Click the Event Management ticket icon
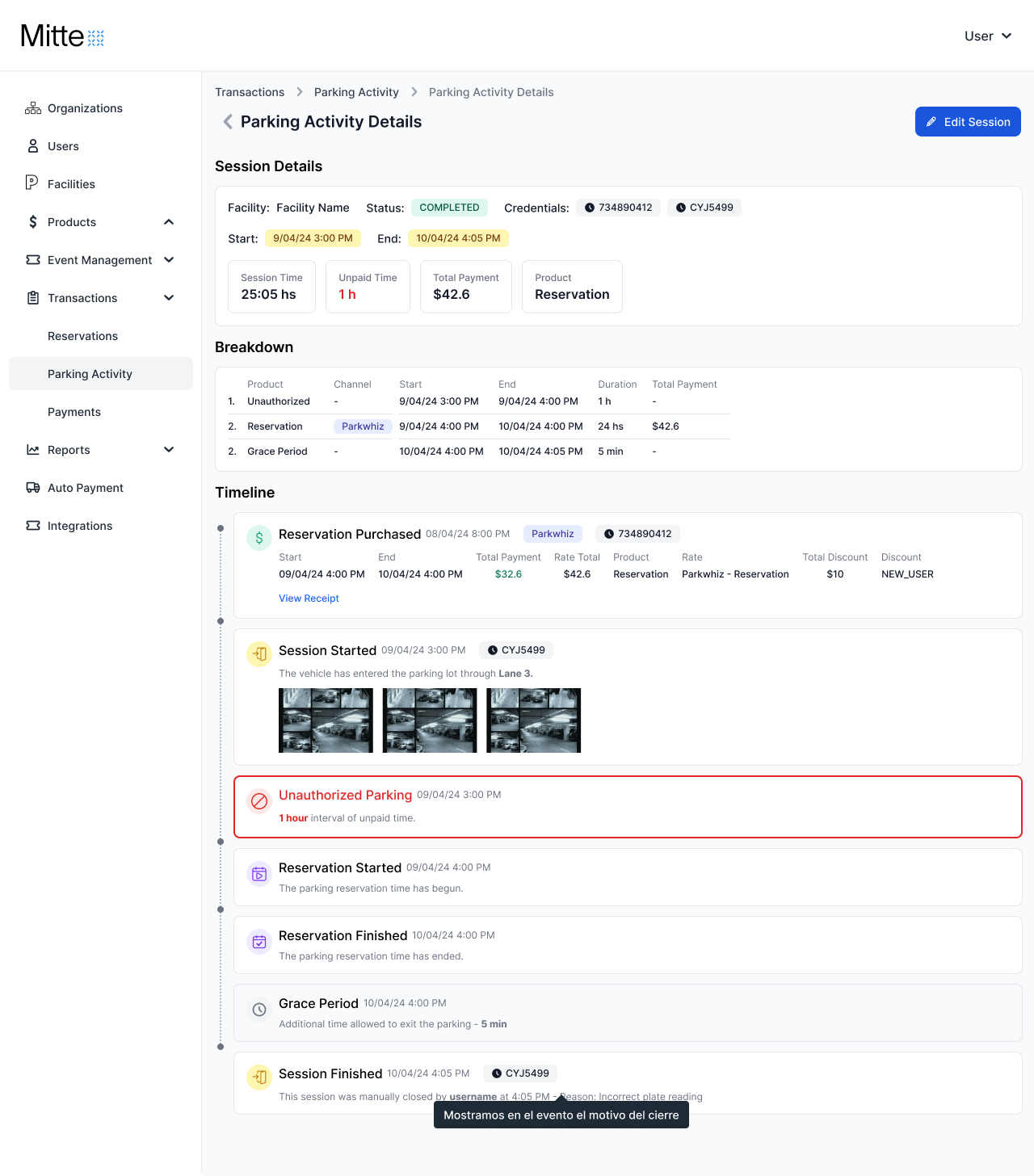Screen dimensions: 1034x1176 pyautogui.click(x=33, y=260)
